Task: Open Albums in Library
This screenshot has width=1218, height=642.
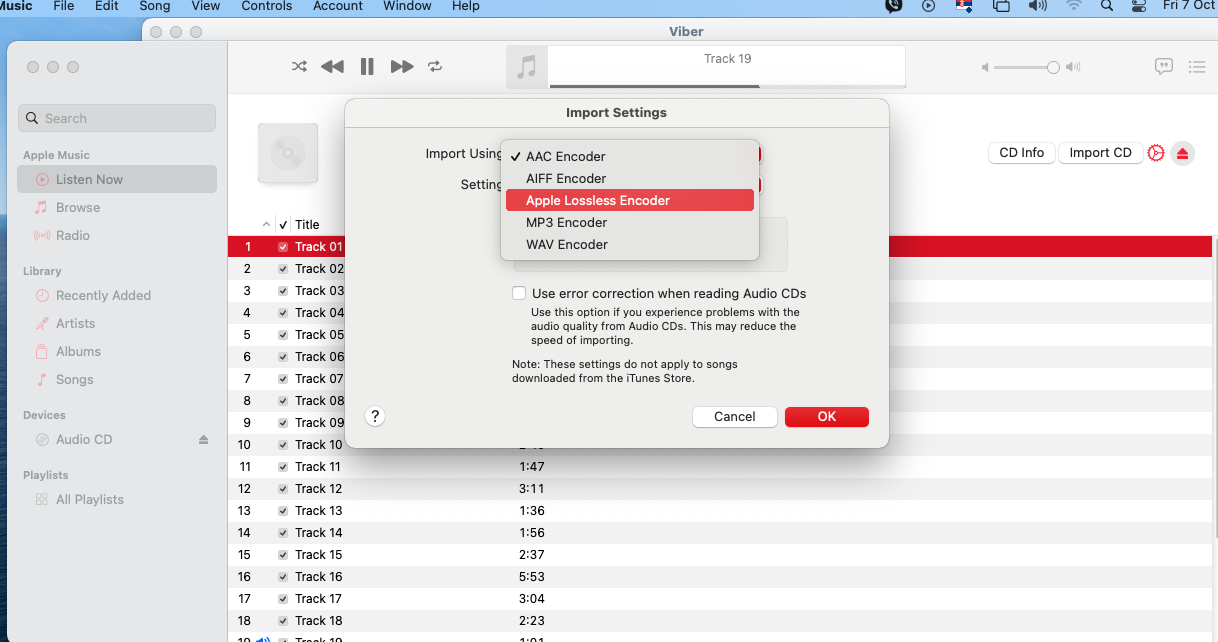Action: point(117,351)
